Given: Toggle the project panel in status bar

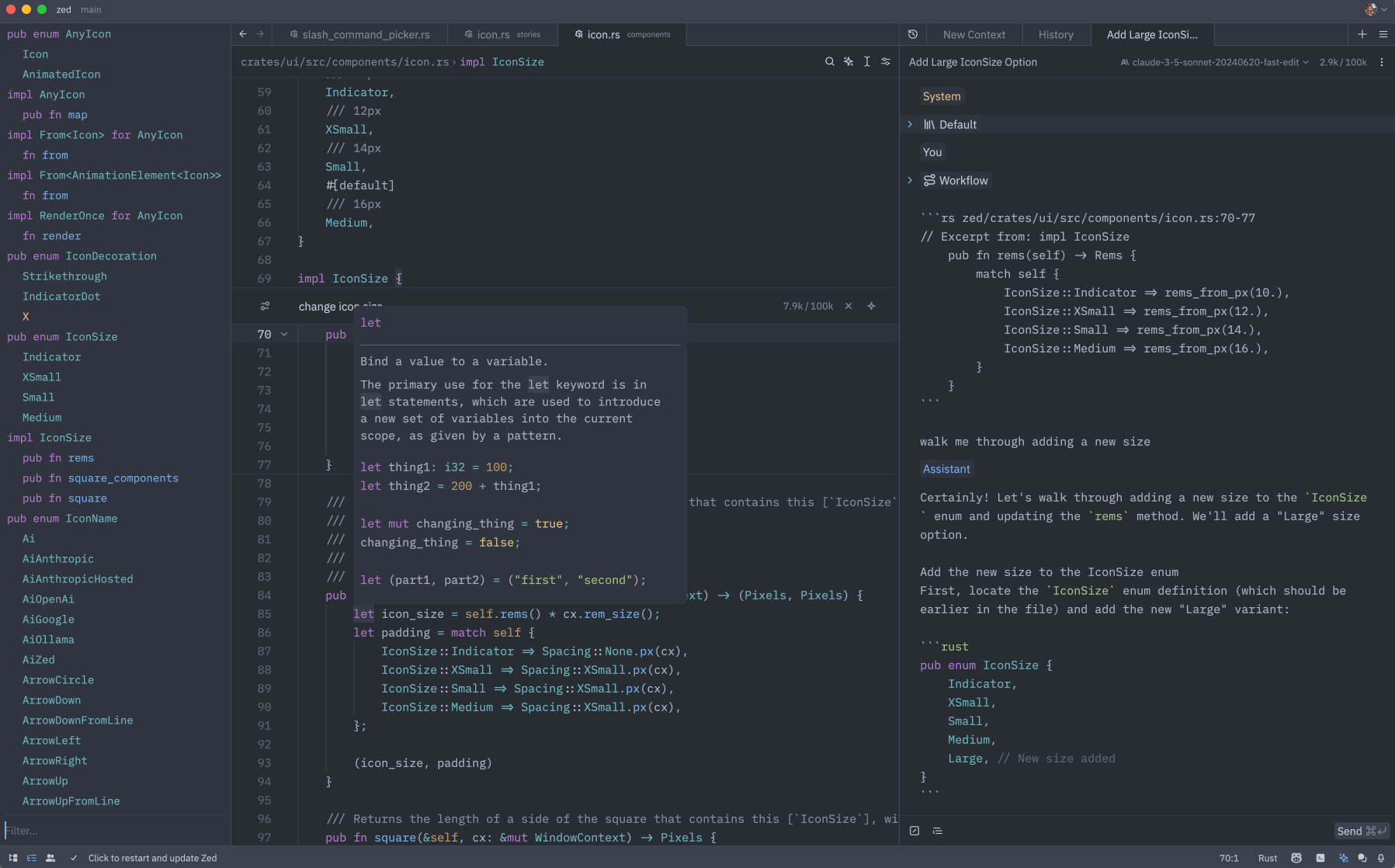Looking at the screenshot, I should (13, 858).
